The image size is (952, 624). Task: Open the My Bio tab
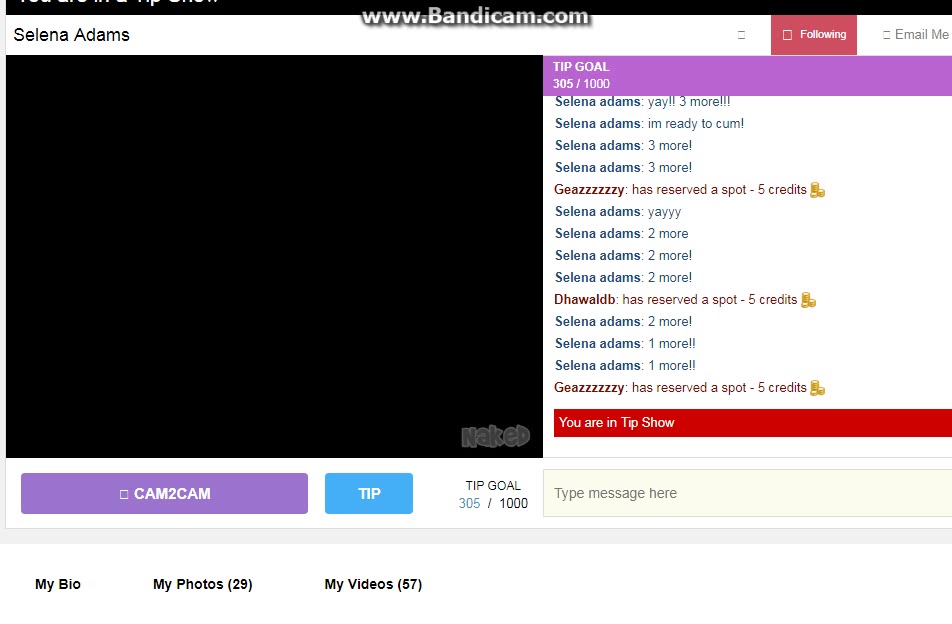pyautogui.click(x=58, y=584)
